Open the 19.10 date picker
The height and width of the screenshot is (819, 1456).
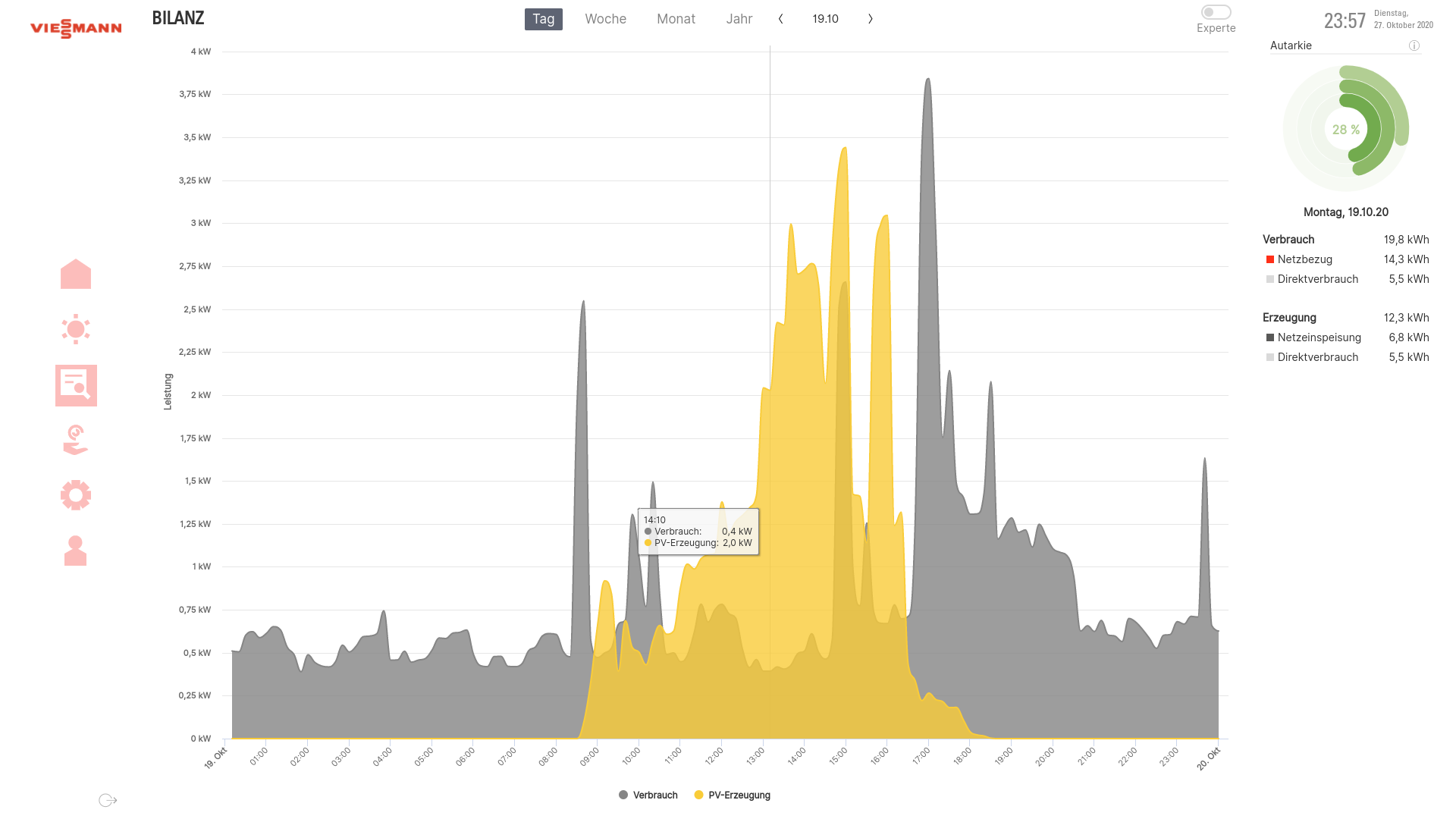point(825,19)
